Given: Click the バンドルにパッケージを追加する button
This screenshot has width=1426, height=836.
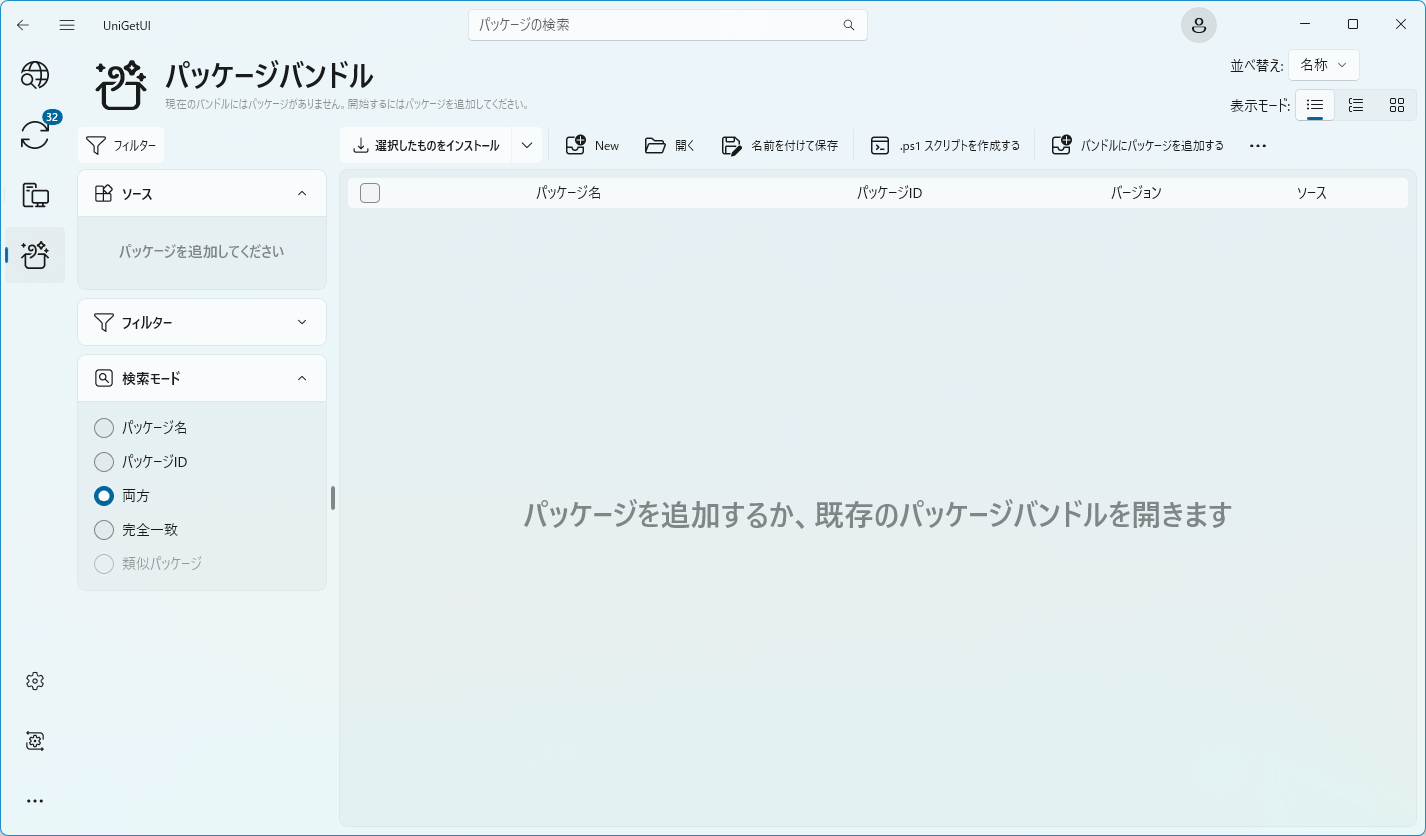Looking at the screenshot, I should click(1138, 145).
